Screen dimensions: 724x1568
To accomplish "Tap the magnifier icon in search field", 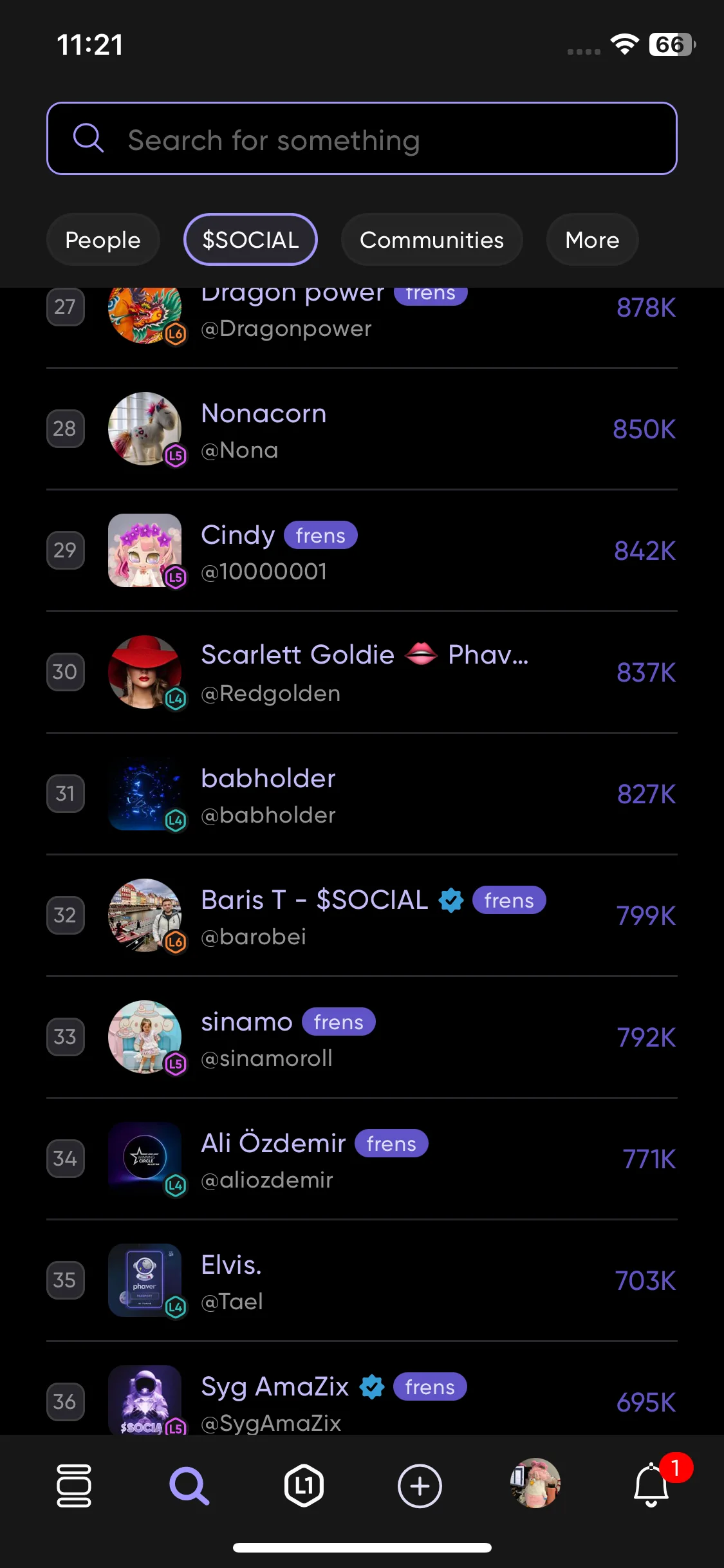I will pos(88,138).
